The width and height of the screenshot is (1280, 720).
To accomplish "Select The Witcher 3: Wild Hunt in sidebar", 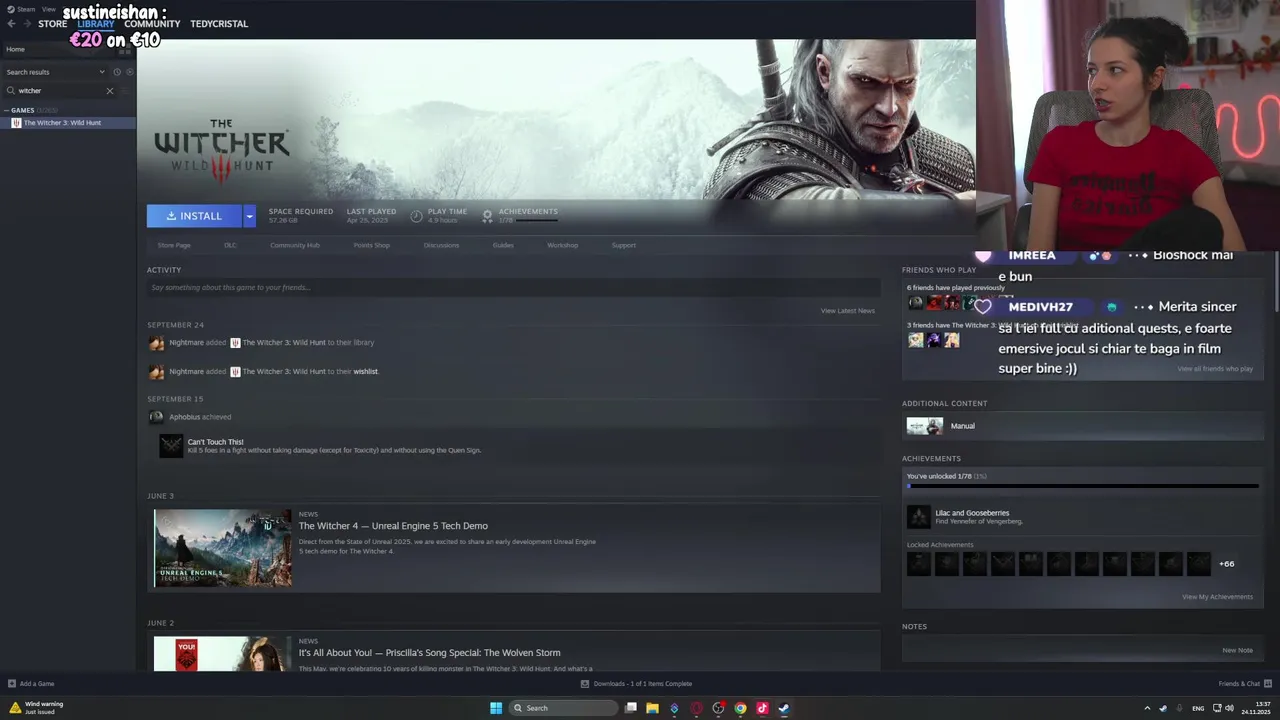I will tap(68, 123).
